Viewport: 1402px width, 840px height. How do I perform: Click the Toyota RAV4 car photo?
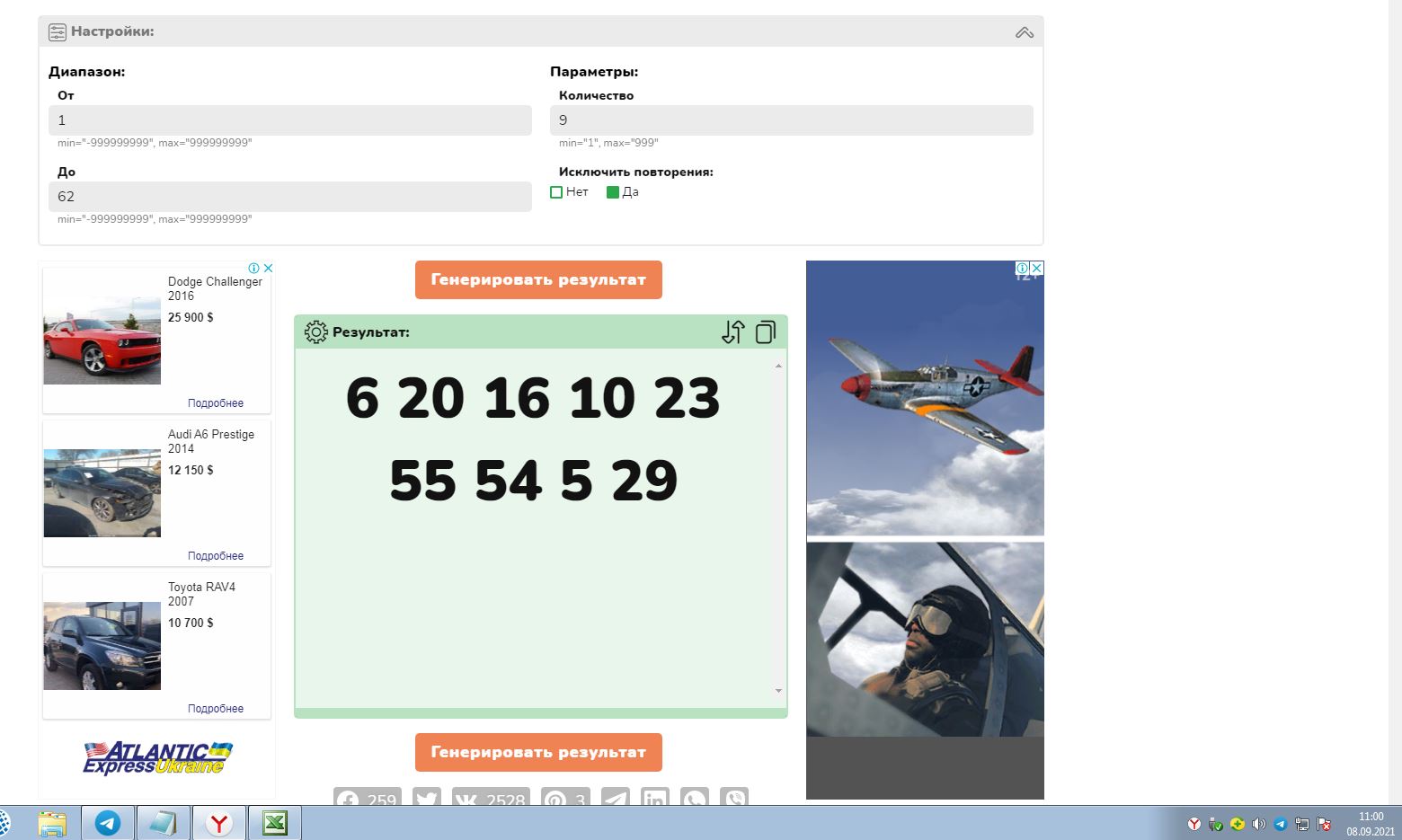[x=102, y=646]
